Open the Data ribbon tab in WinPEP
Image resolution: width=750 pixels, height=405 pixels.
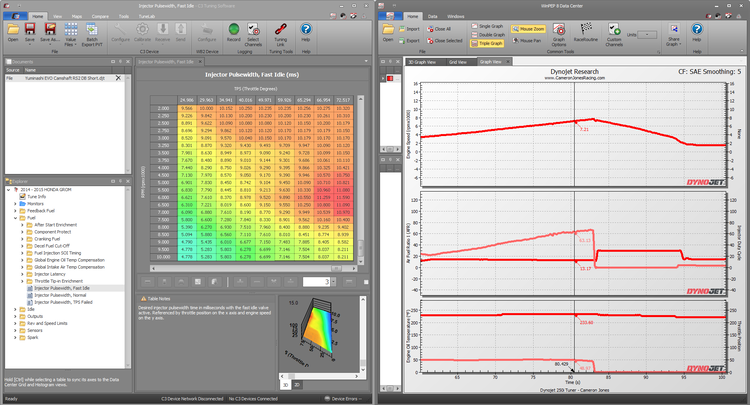(432, 16)
